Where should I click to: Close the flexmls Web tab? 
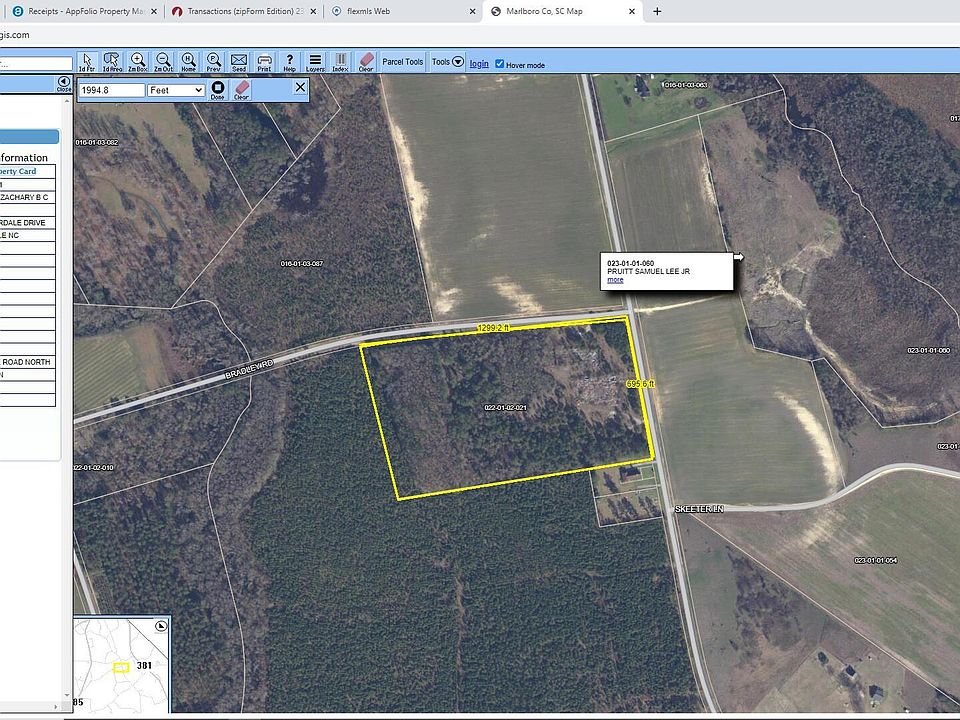click(x=472, y=11)
